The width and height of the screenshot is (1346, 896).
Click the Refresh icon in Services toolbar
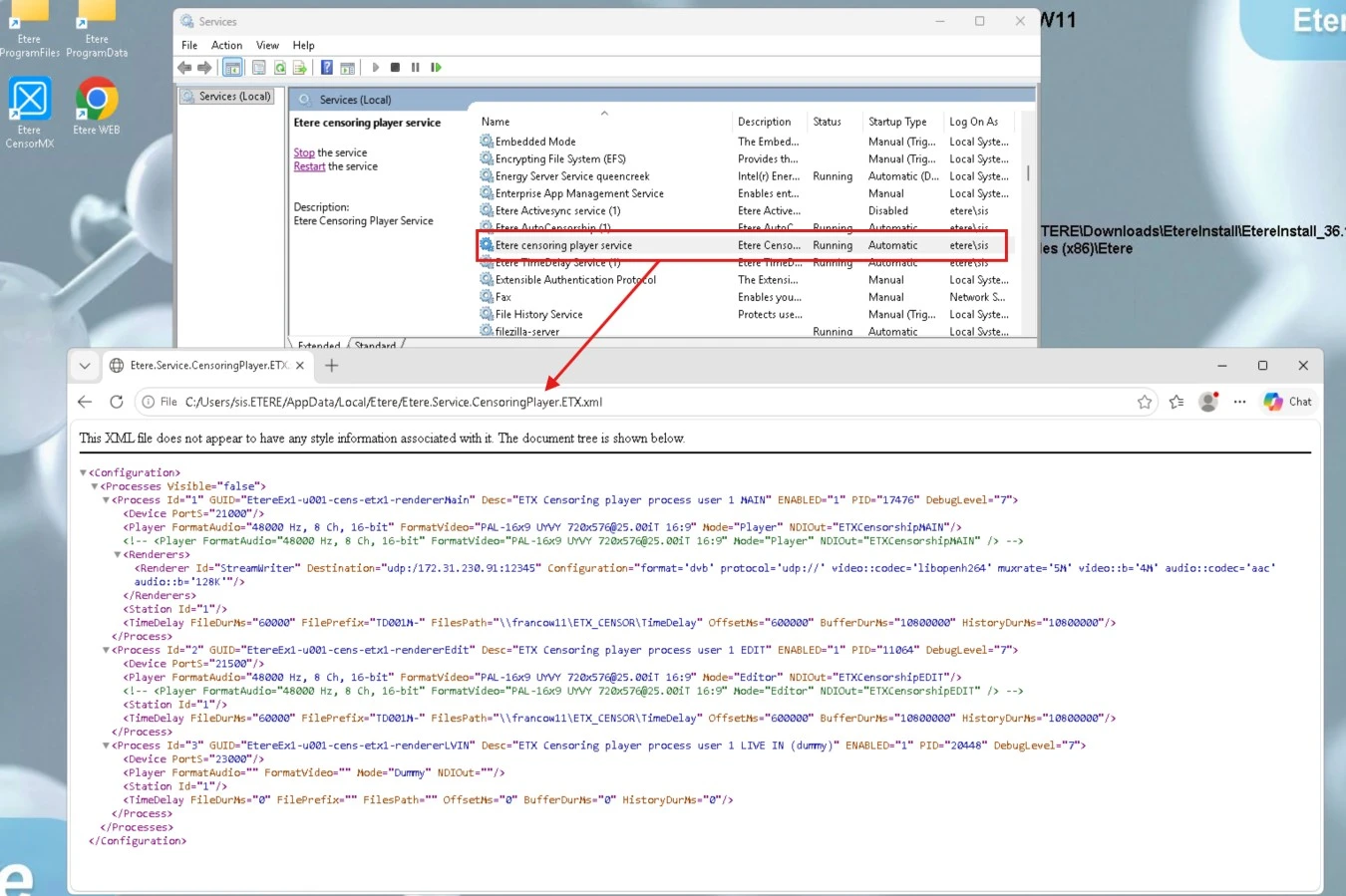(x=279, y=68)
